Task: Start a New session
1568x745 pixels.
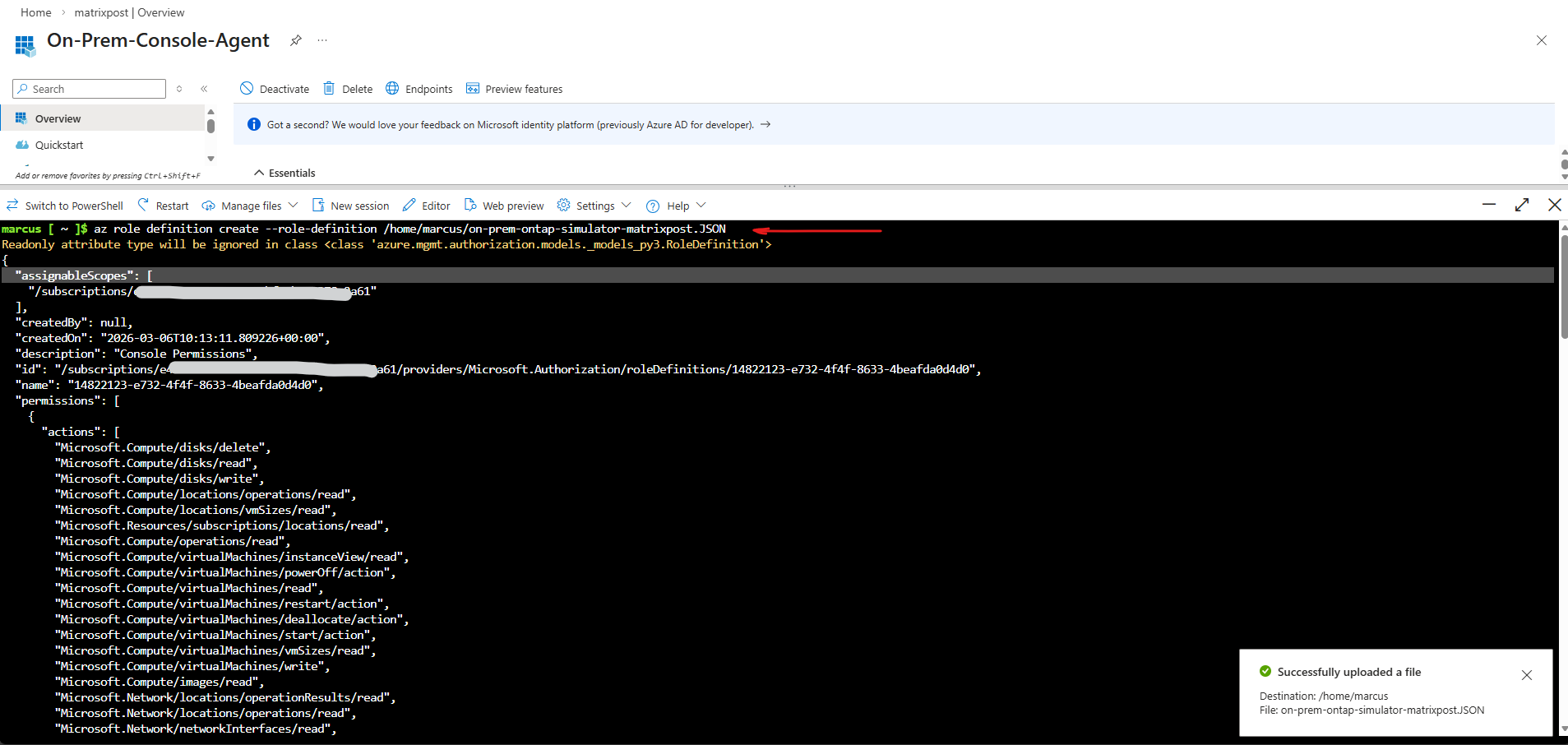Action: tap(351, 206)
